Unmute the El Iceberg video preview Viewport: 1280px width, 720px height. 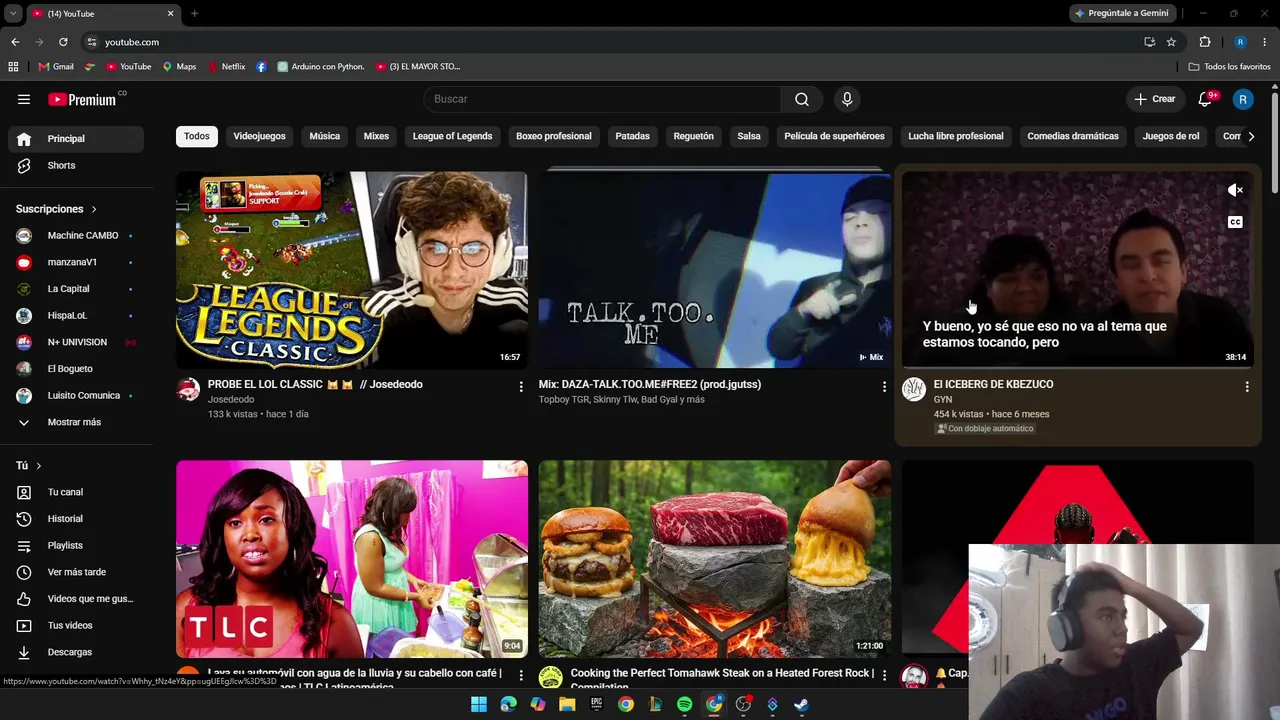click(1235, 190)
